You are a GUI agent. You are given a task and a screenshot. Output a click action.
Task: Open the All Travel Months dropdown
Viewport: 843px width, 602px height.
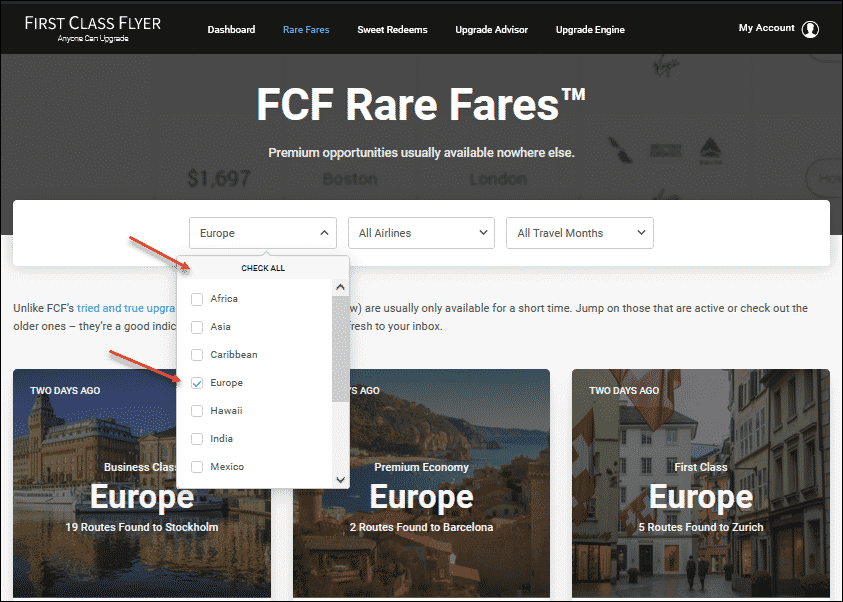coord(580,233)
